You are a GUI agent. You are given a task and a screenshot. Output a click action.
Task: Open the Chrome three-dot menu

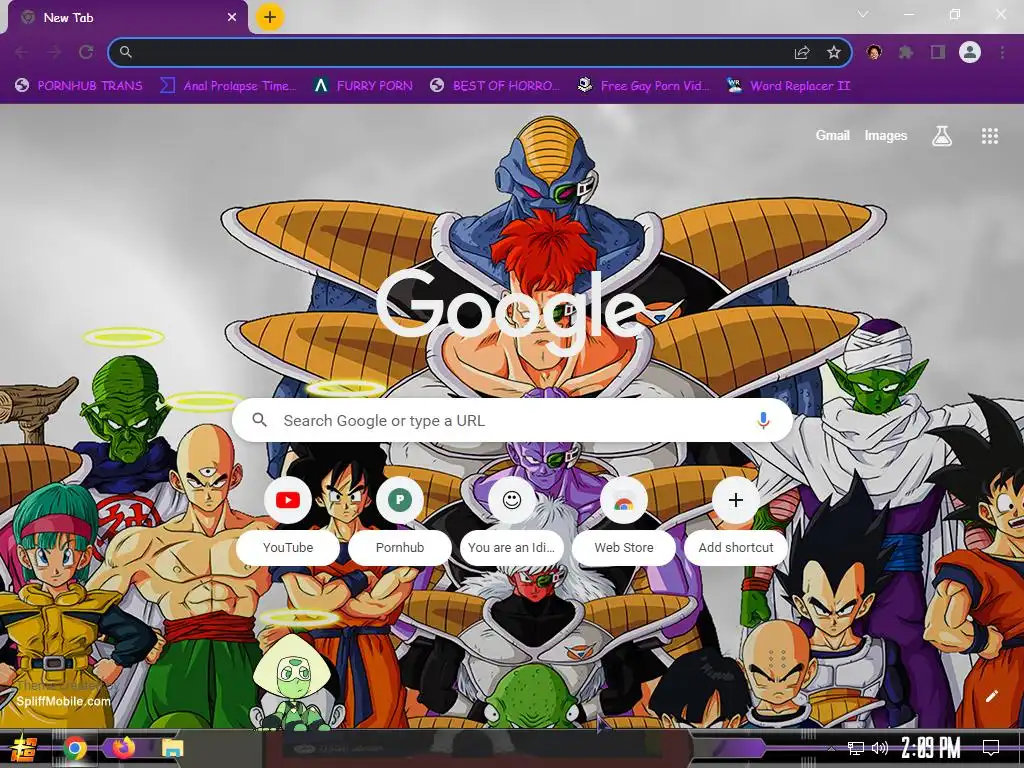[1002, 52]
